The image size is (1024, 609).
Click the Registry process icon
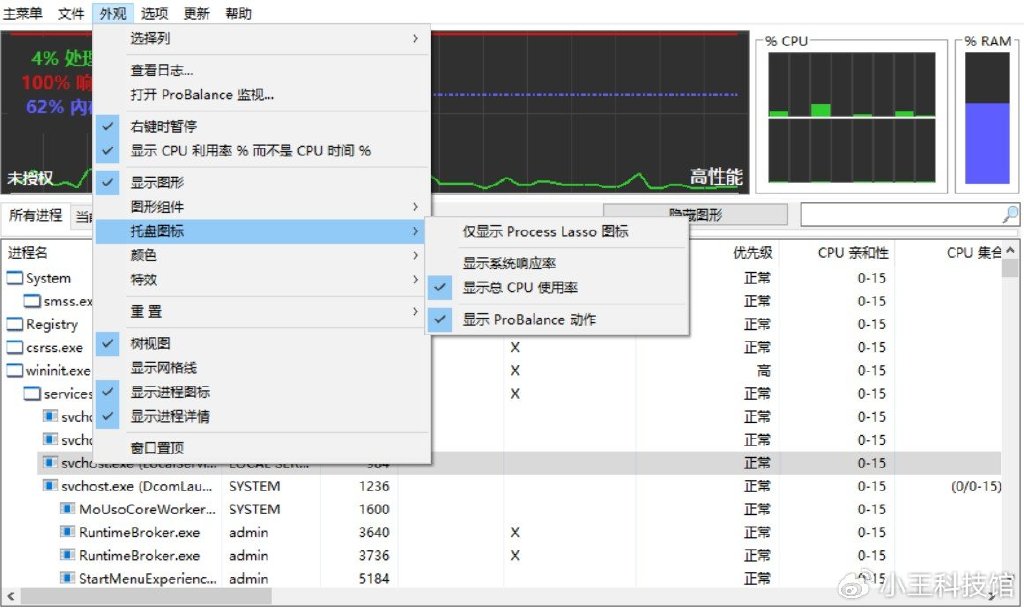[x=14, y=324]
